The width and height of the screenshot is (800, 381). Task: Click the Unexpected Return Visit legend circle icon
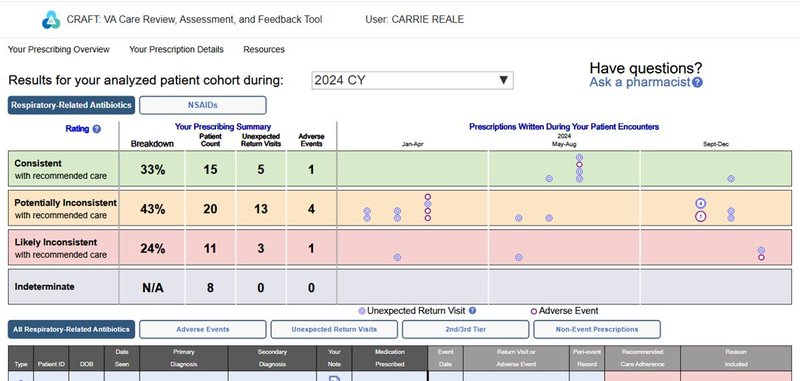(x=362, y=311)
